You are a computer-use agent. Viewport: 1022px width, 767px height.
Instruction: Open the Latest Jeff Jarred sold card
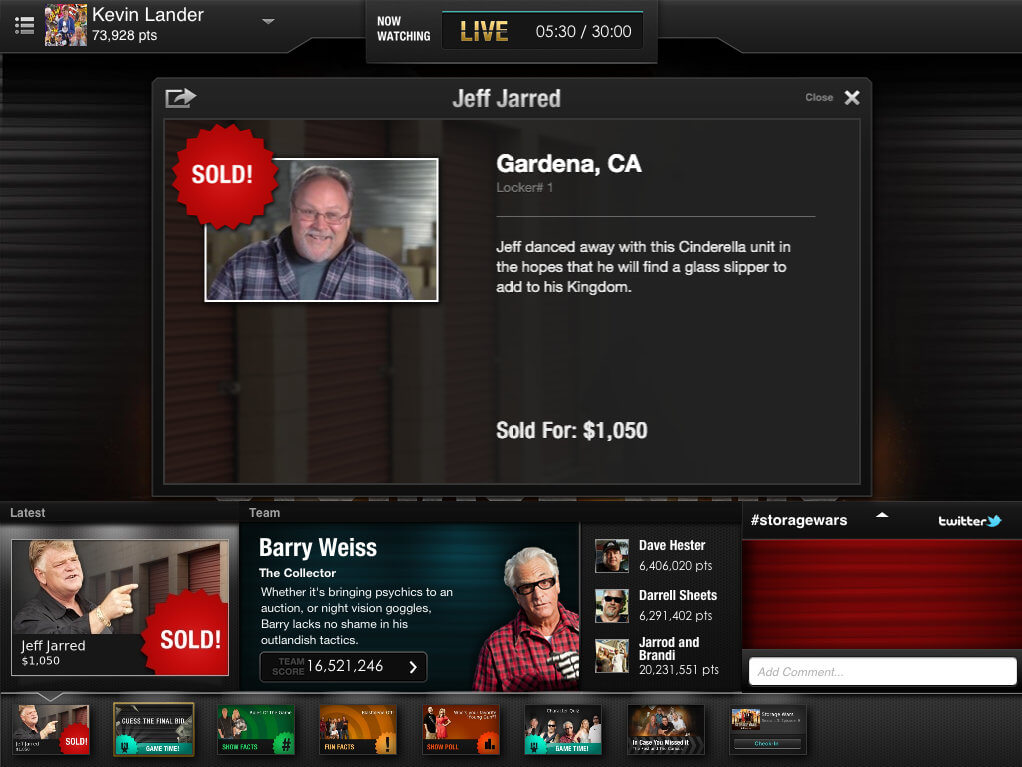[x=120, y=607]
